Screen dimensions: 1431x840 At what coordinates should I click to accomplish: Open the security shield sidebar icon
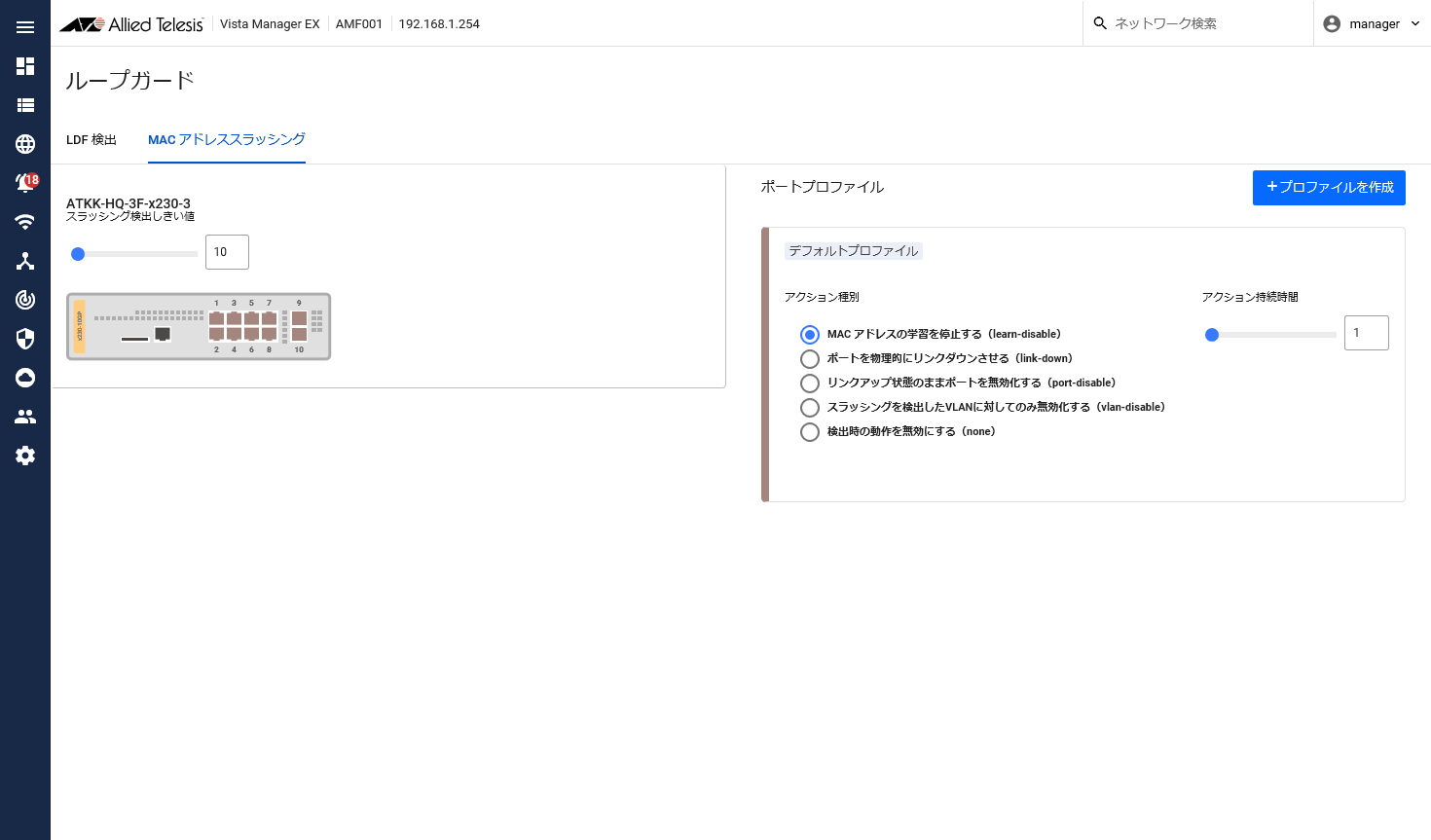(x=25, y=339)
